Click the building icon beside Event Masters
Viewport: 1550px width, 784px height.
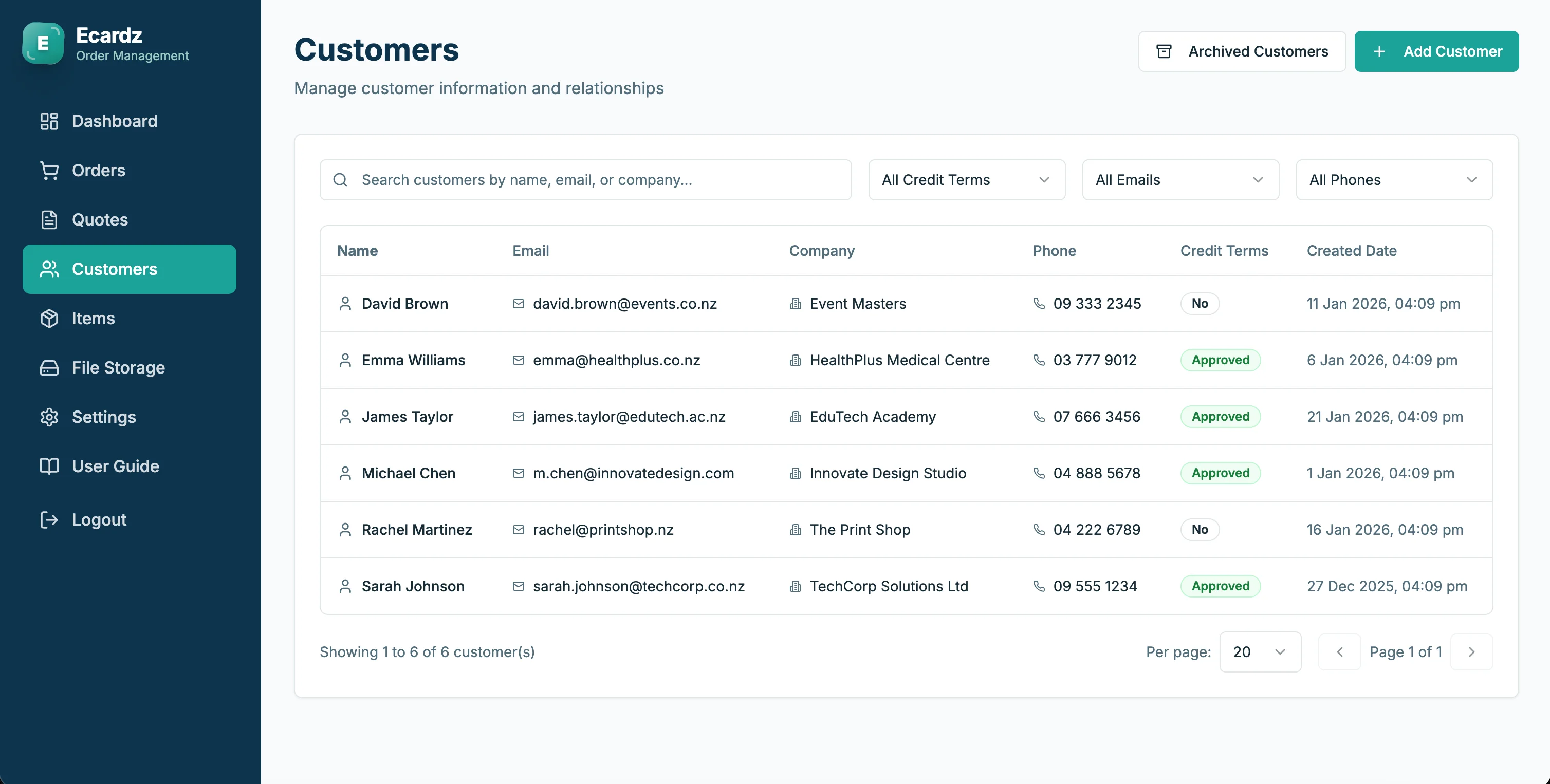click(796, 304)
